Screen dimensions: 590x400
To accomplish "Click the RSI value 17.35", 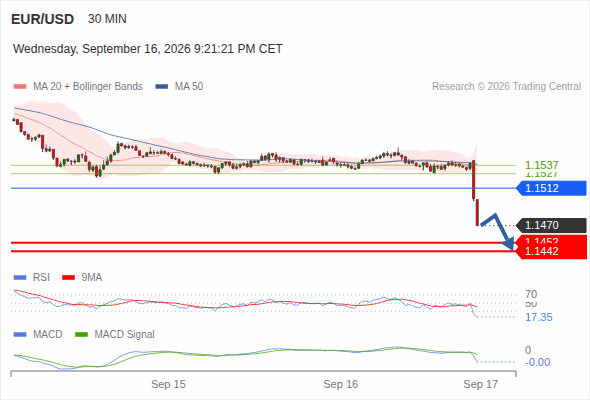I will [x=539, y=318].
